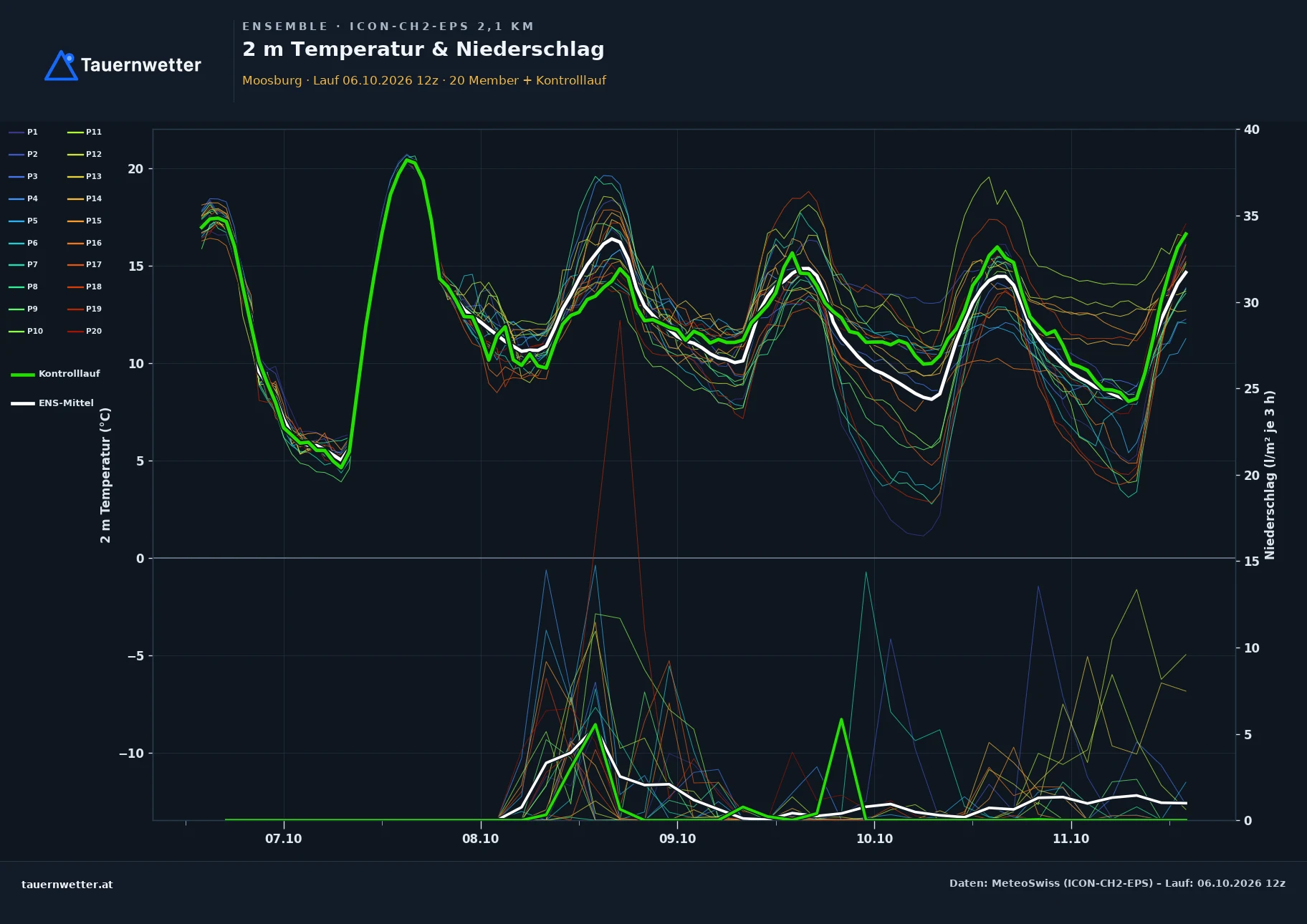The width and height of the screenshot is (1307, 924).
Task: Select the P9 legend entry
Action: (24, 309)
